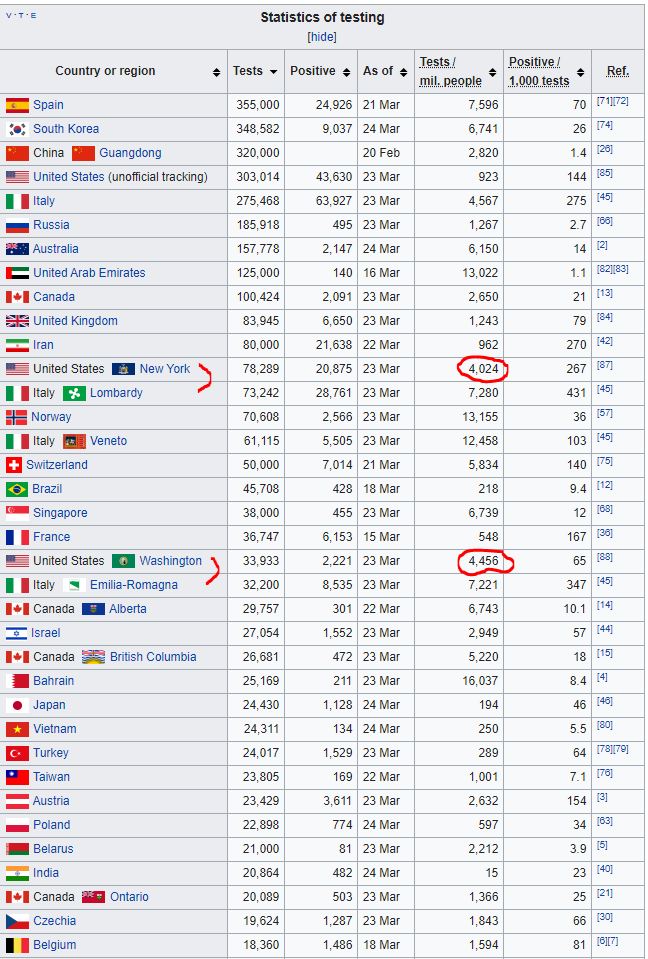Click the Australia flag icon
This screenshot has width=648, height=959.
(17, 249)
